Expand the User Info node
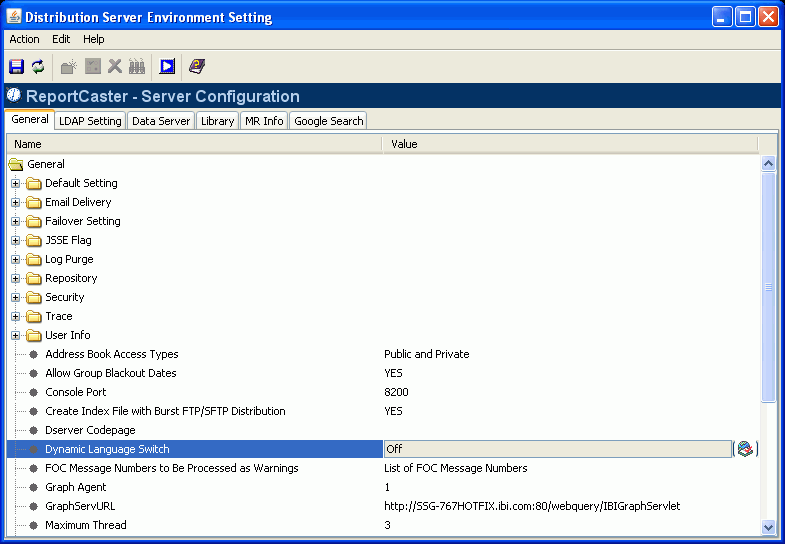 tap(16, 335)
